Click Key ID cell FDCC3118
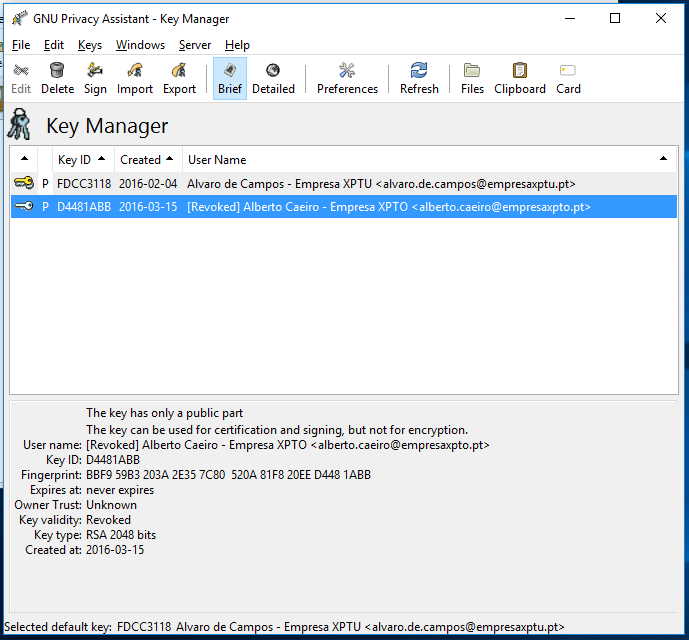The height and width of the screenshot is (640, 689). click(x=84, y=184)
